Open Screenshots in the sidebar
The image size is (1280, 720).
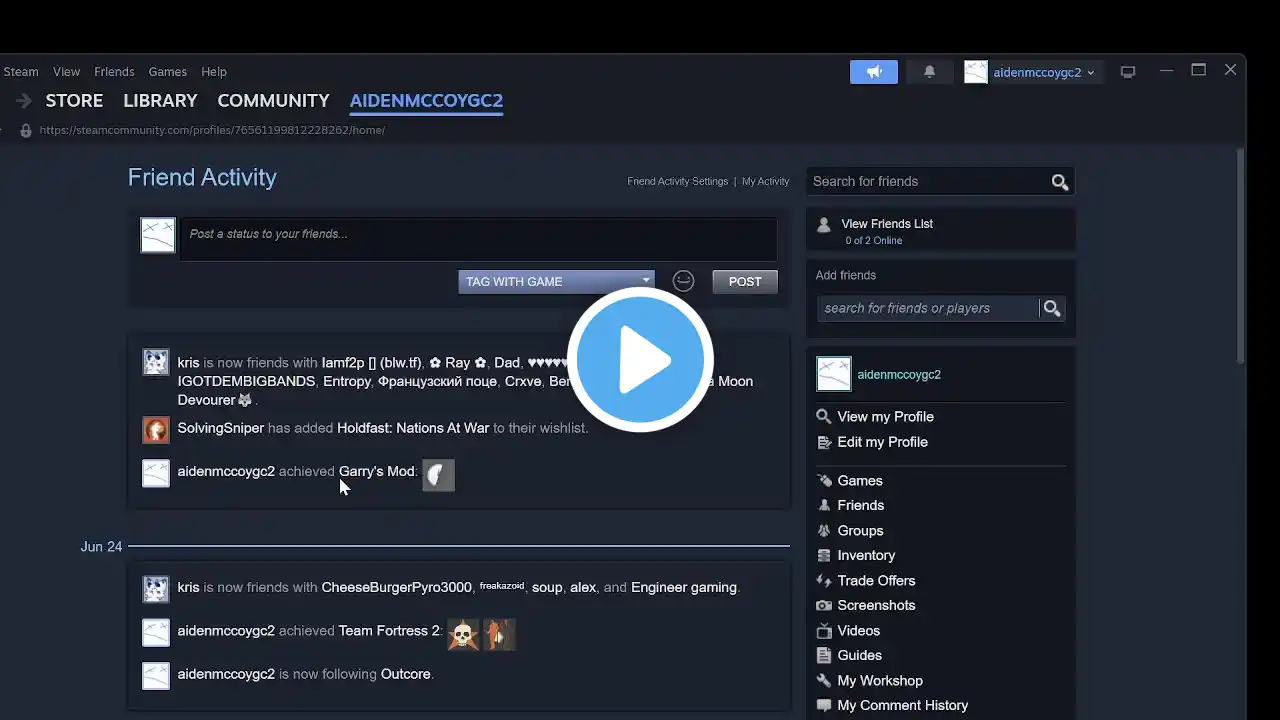(x=876, y=606)
